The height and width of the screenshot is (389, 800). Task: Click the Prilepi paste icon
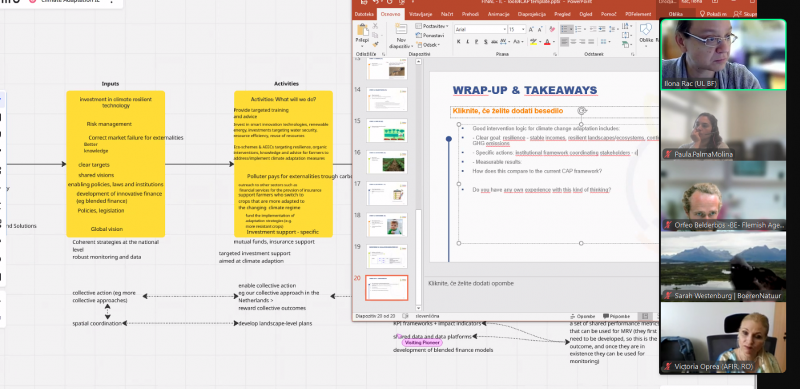click(x=362, y=30)
